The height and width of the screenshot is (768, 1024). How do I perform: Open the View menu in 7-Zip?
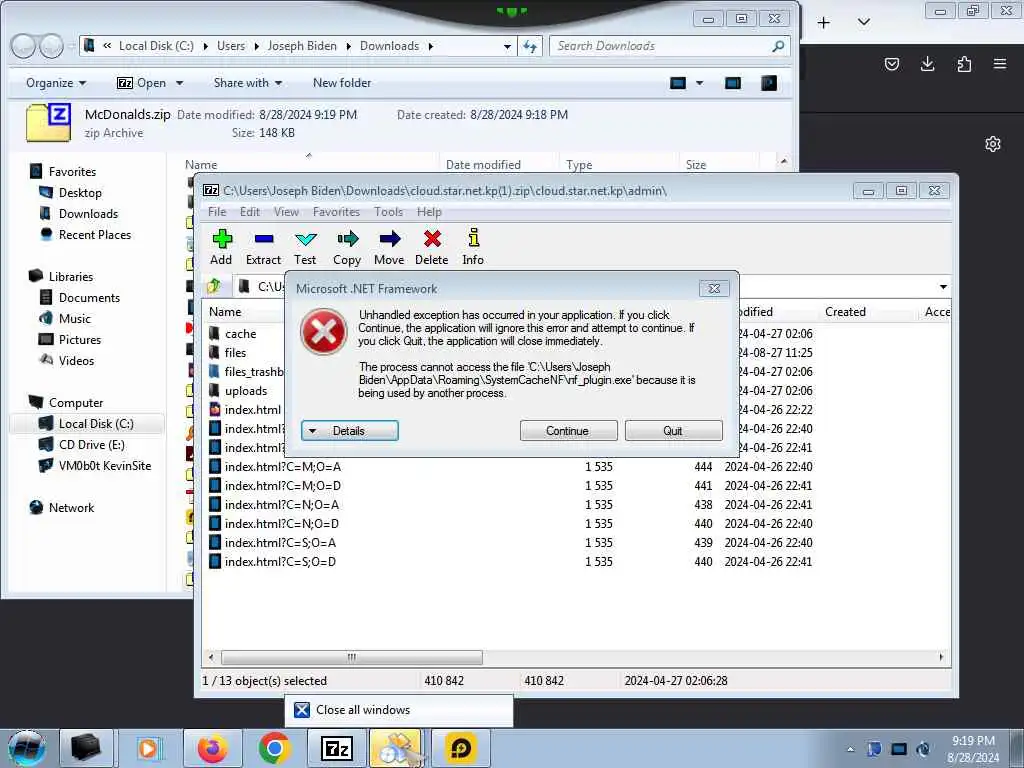coord(286,212)
